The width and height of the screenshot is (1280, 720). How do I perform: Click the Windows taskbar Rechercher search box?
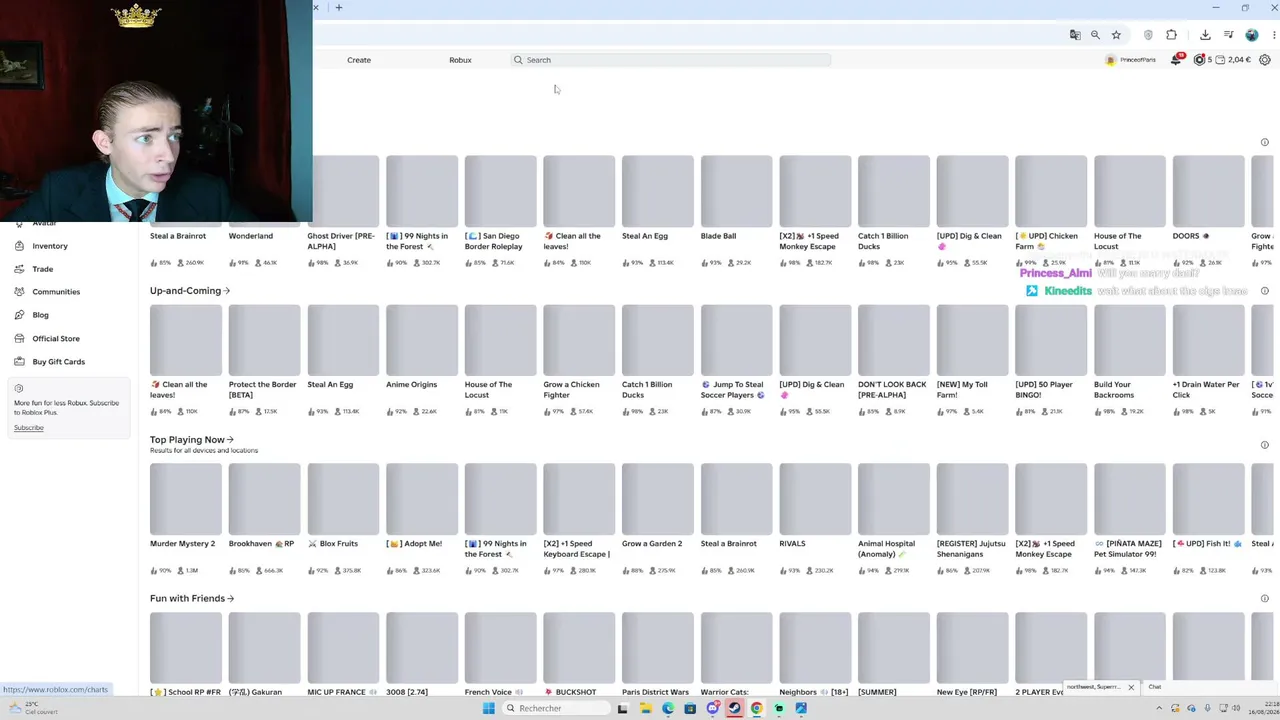pyautogui.click(x=556, y=708)
